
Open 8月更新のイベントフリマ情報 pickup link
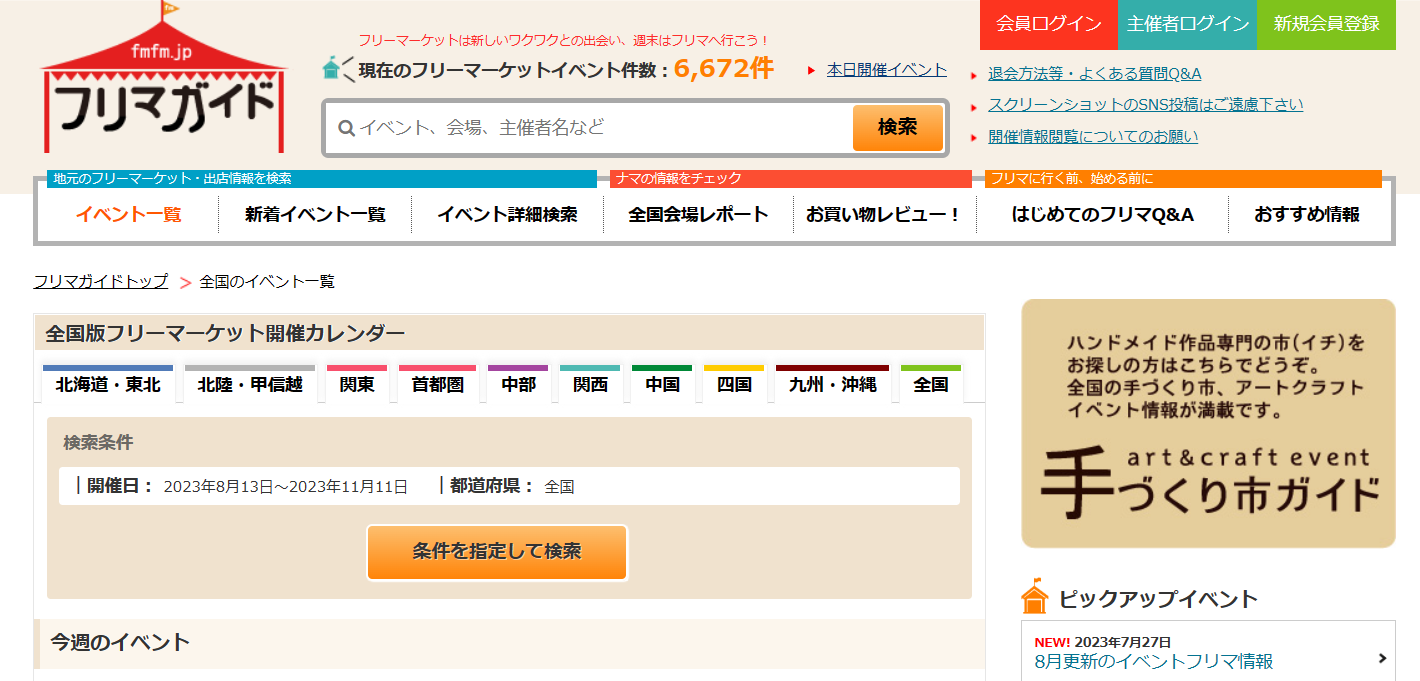(x=1154, y=661)
